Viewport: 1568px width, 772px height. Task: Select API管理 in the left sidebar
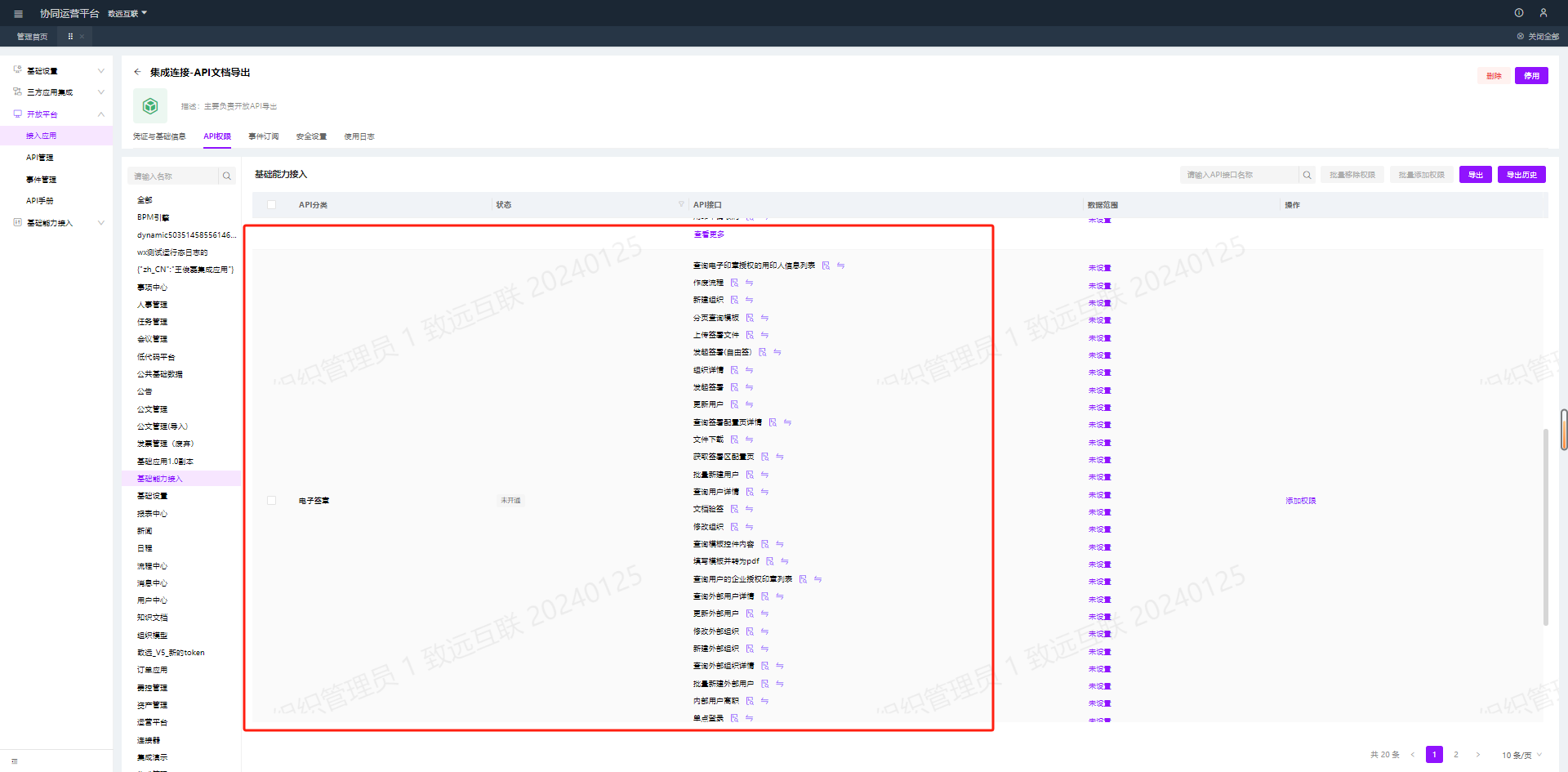39,158
